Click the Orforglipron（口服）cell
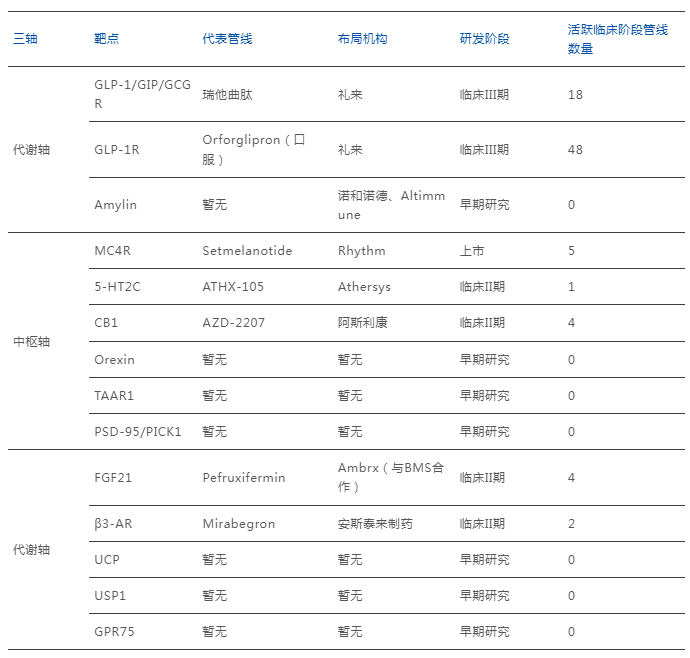690x658 pixels. [253, 149]
